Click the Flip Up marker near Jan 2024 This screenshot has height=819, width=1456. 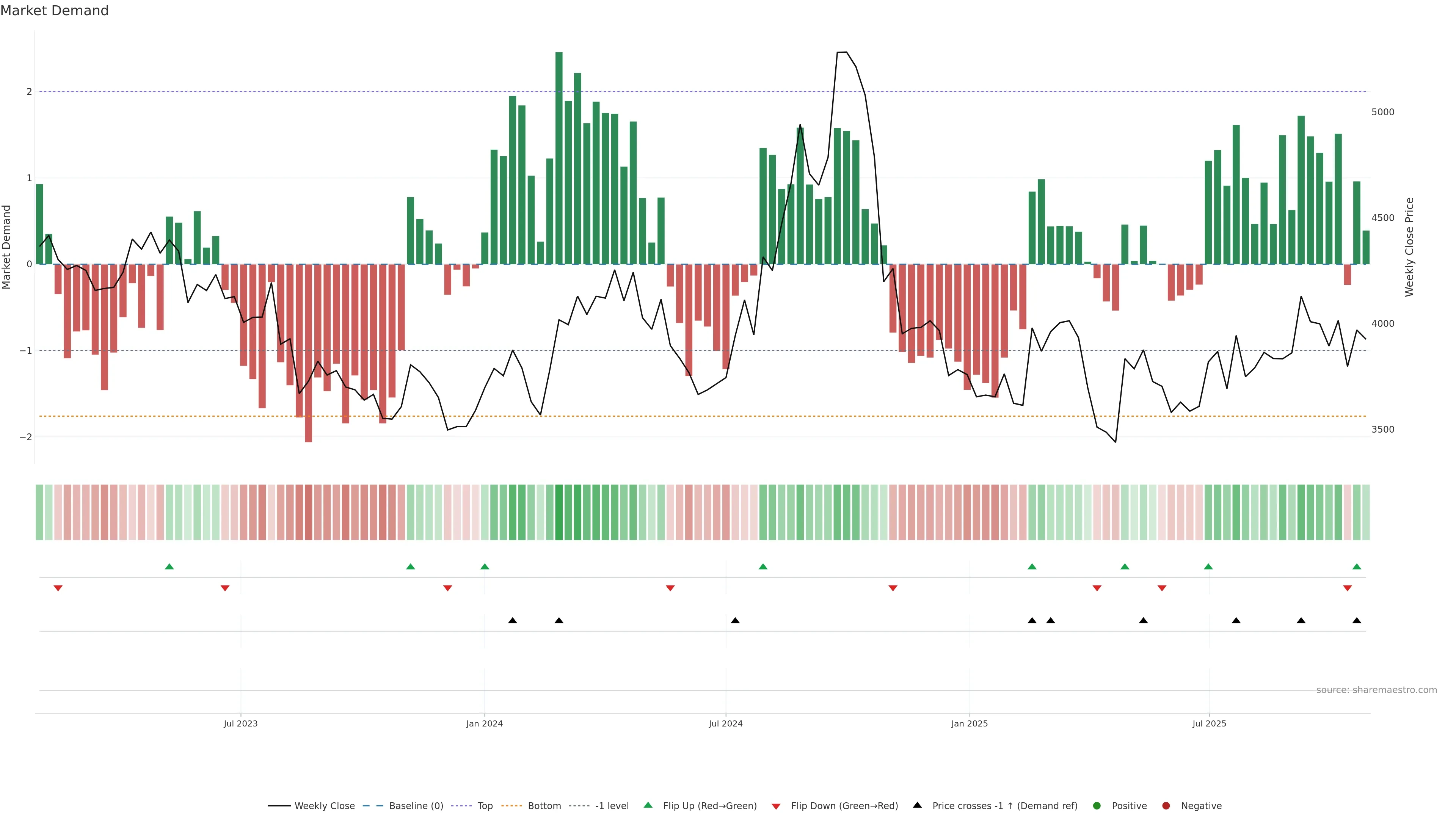485,566
